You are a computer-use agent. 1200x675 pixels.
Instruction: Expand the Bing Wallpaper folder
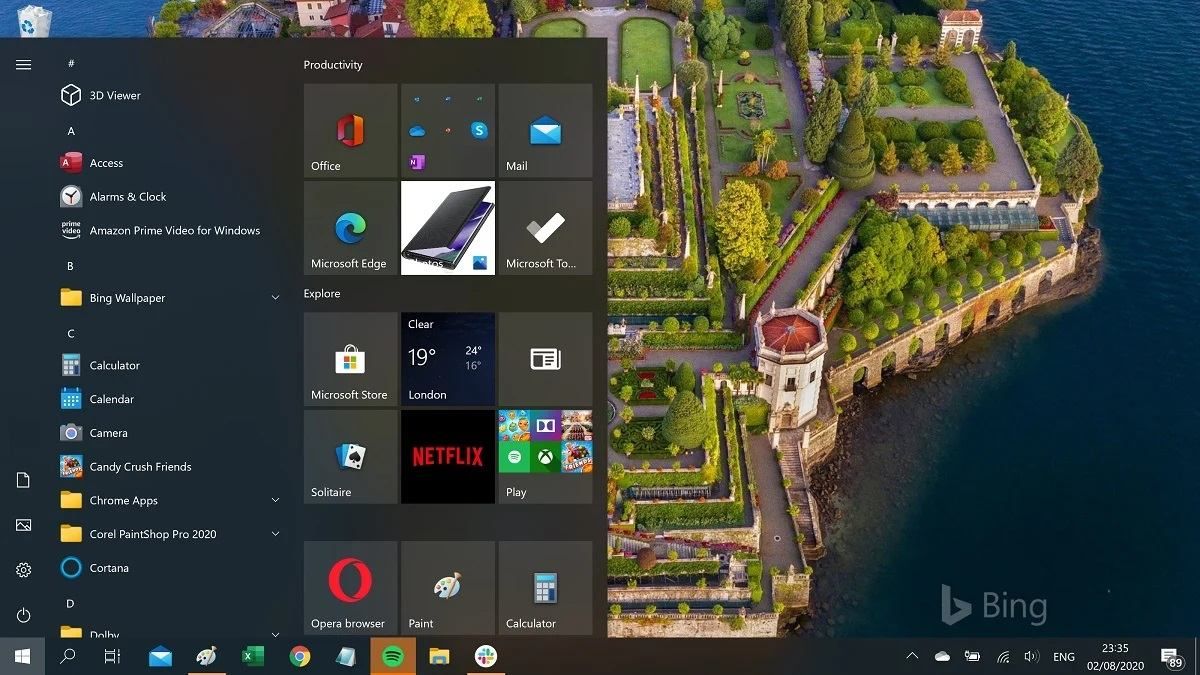pyautogui.click(x=275, y=297)
